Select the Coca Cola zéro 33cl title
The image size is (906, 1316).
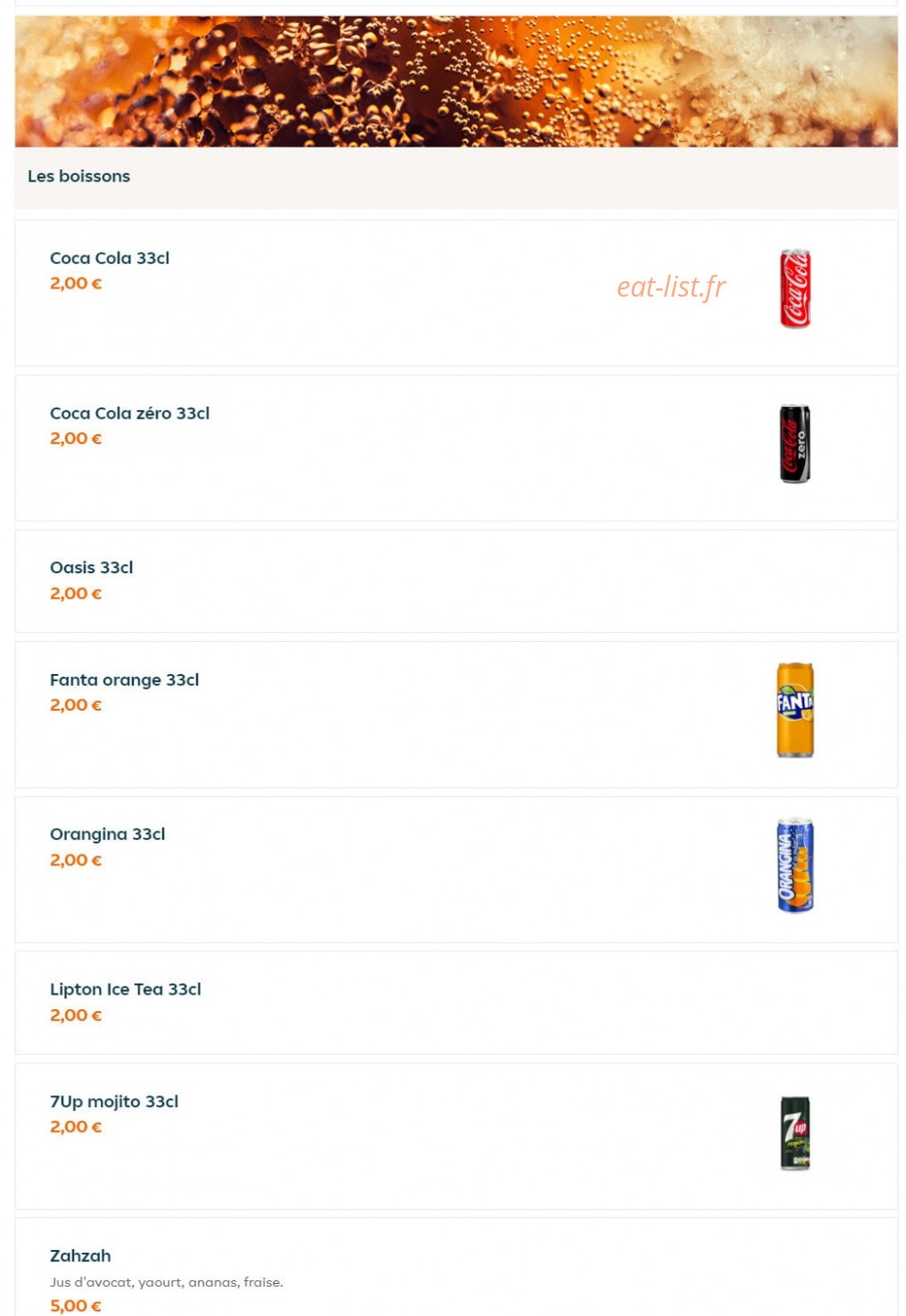(x=130, y=413)
